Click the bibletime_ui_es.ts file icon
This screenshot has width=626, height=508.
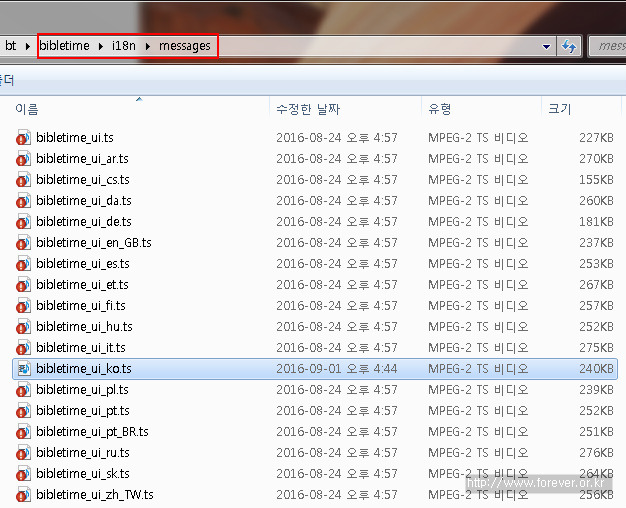(x=23, y=264)
